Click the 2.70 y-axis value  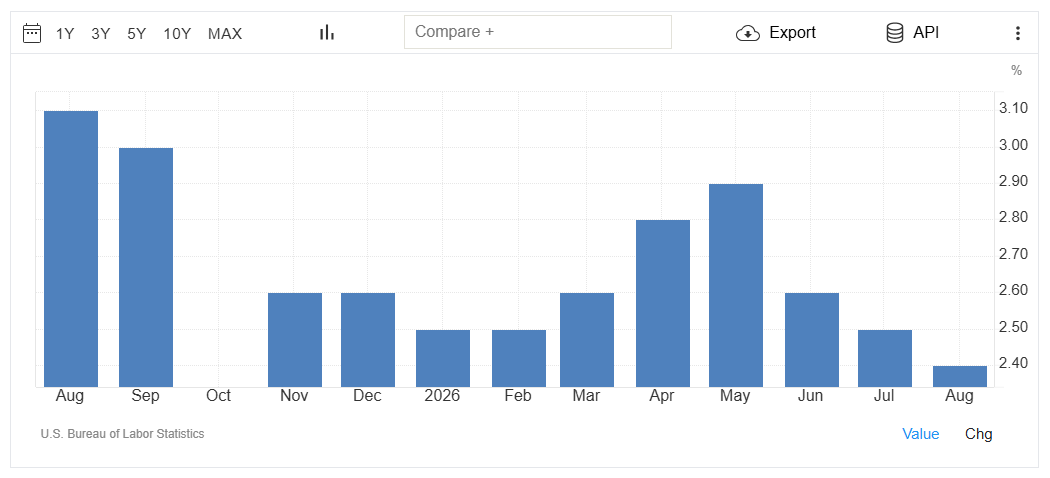tap(1014, 254)
